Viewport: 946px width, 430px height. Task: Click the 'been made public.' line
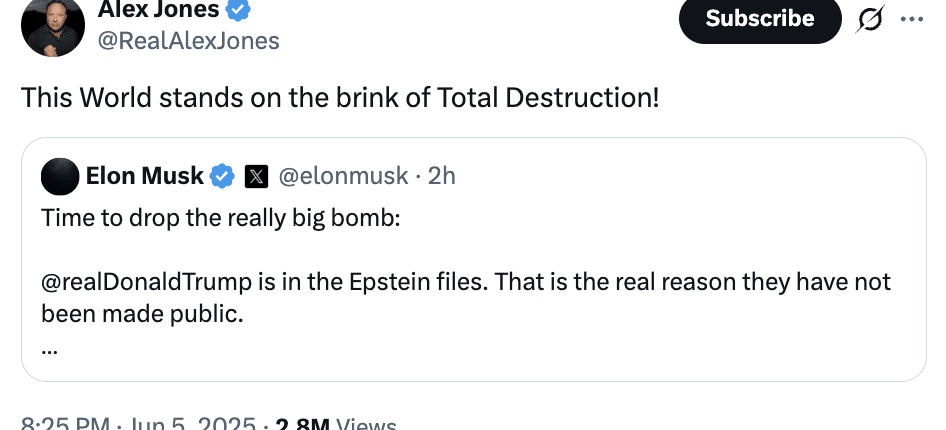pyautogui.click(x=142, y=314)
